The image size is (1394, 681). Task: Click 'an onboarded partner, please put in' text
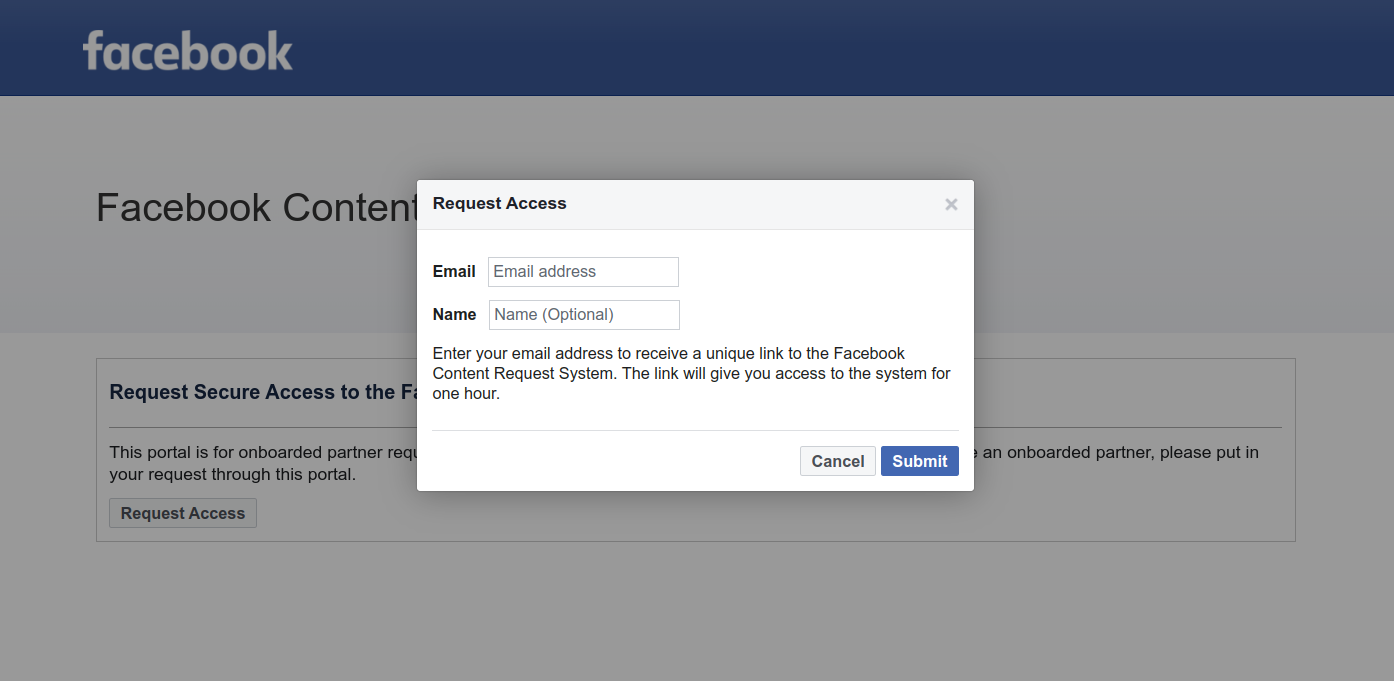1120,452
